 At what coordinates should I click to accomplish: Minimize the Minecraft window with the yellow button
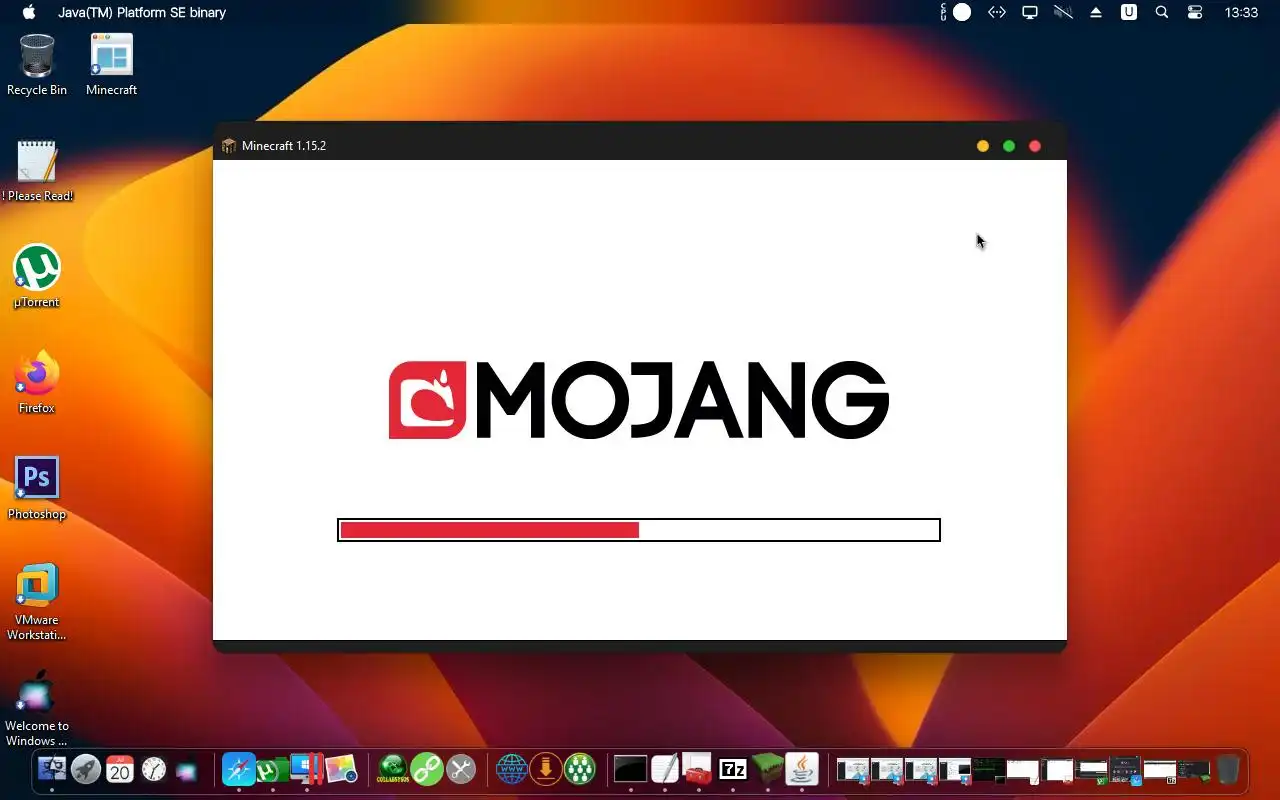983,146
